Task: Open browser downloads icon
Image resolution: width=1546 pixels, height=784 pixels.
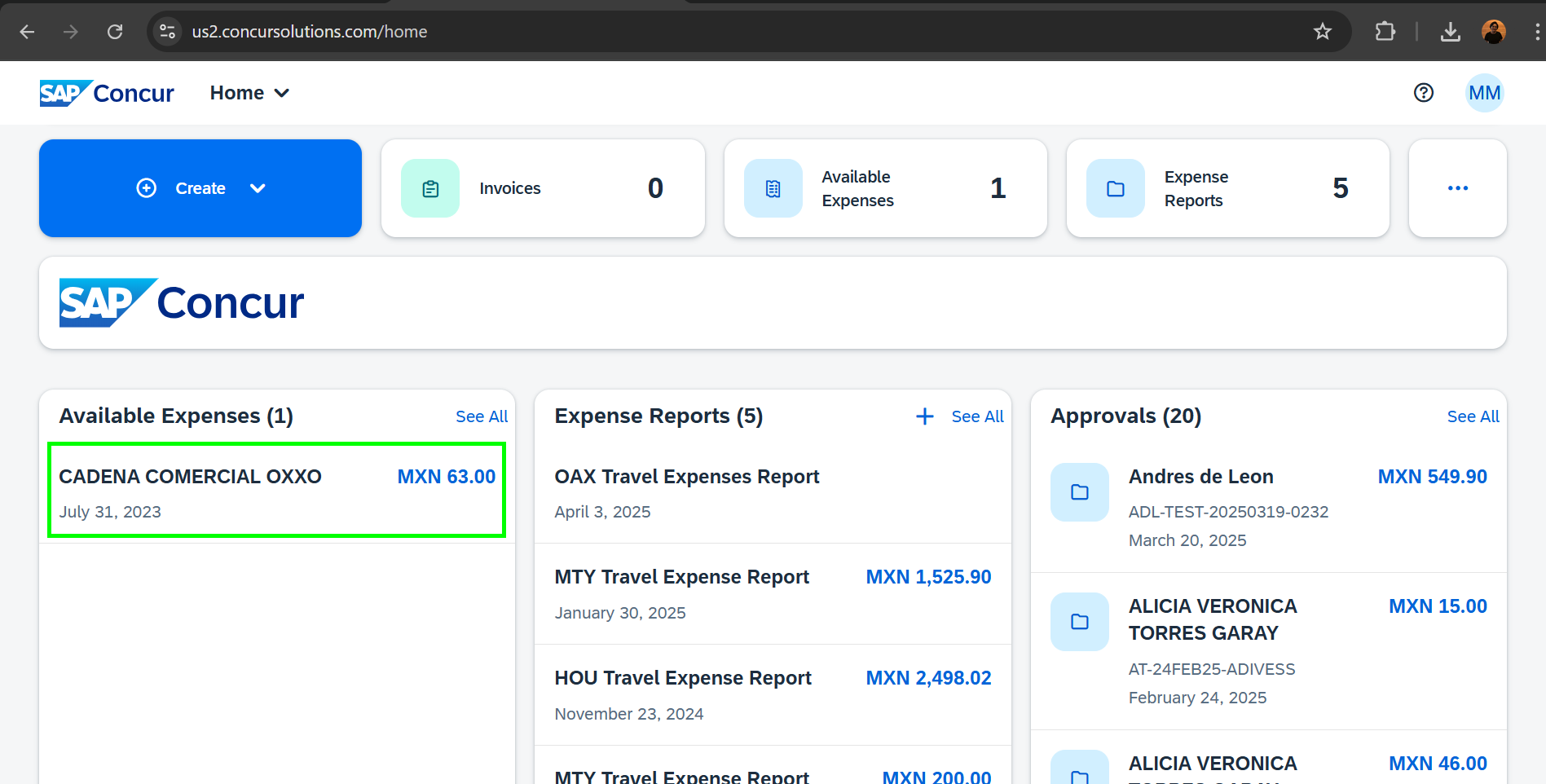Action: (1450, 32)
